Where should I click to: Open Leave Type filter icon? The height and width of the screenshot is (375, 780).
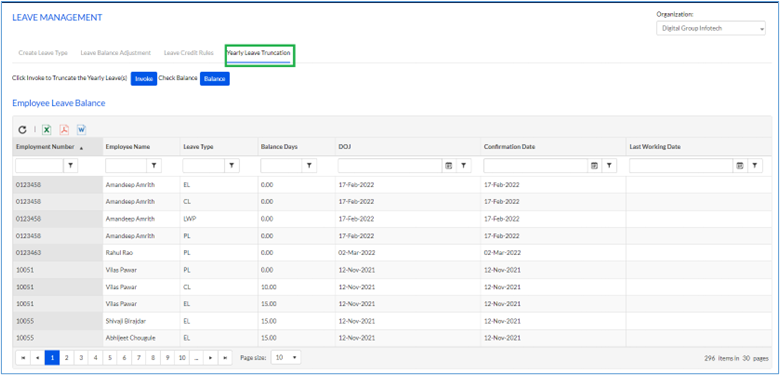pyautogui.click(x=231, y=166)
